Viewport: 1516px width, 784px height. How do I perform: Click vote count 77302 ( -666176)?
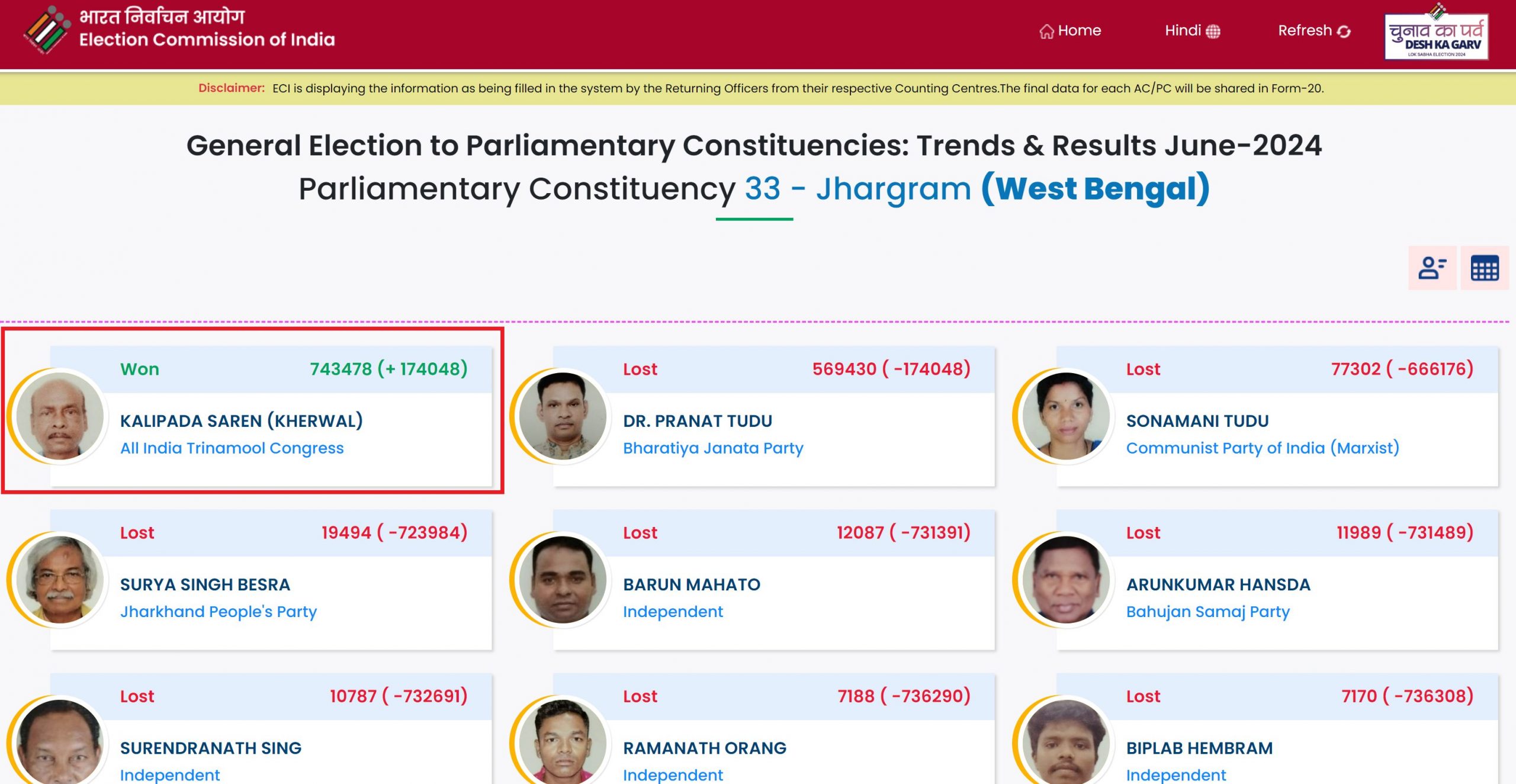pyautogui.click(x=1402, y=369)
